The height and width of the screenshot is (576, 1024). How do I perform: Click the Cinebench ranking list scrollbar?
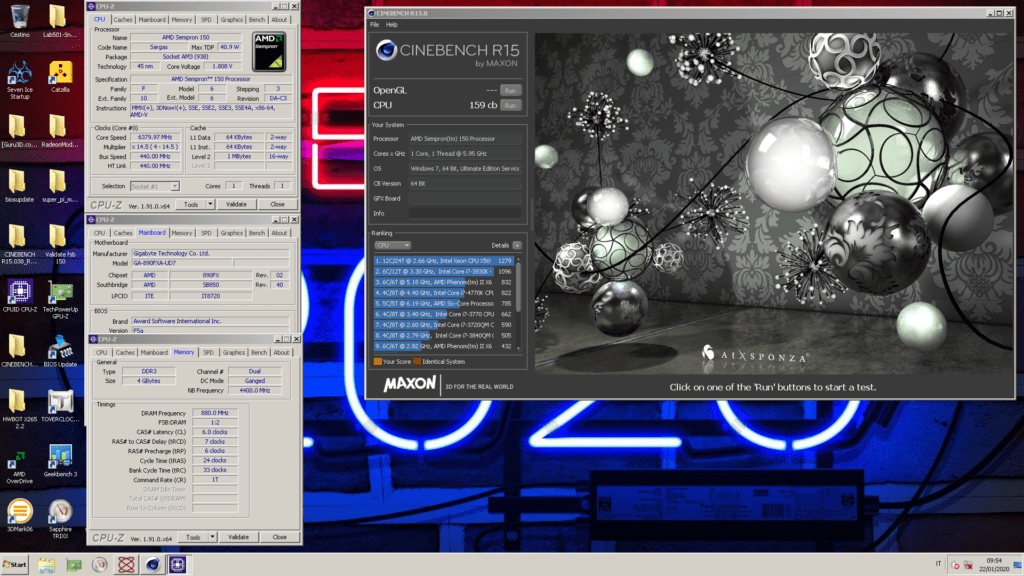tap(519, 304)
